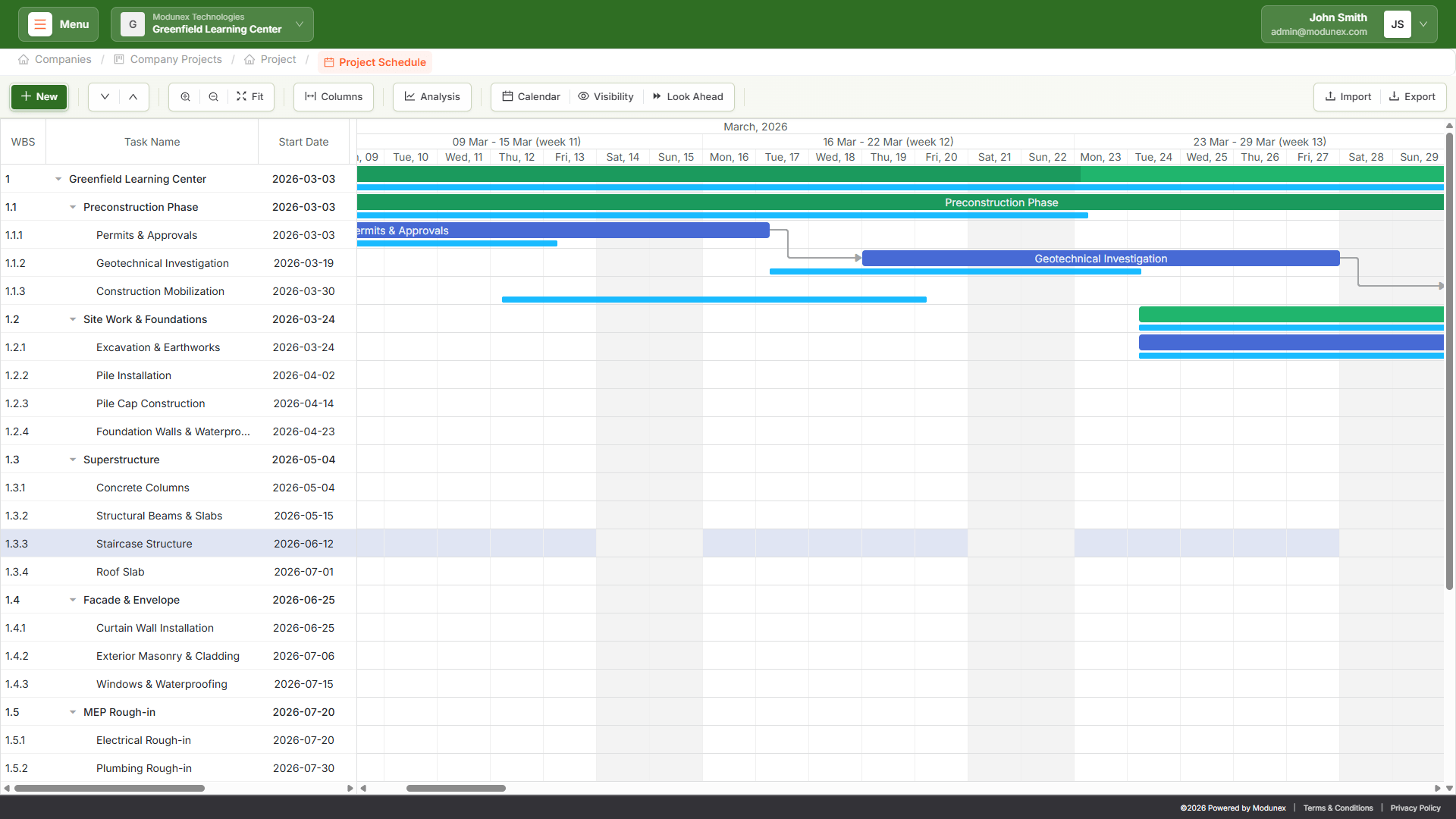The width and height of the screenshot is (1456, 819).
Task: Click the New task button
Action: tap(38, 96)
